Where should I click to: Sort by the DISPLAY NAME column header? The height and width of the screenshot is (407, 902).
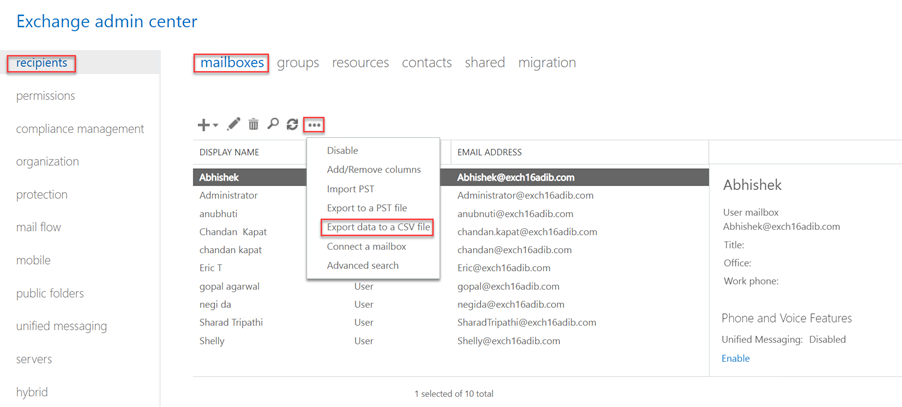click(x=229, y=152)
